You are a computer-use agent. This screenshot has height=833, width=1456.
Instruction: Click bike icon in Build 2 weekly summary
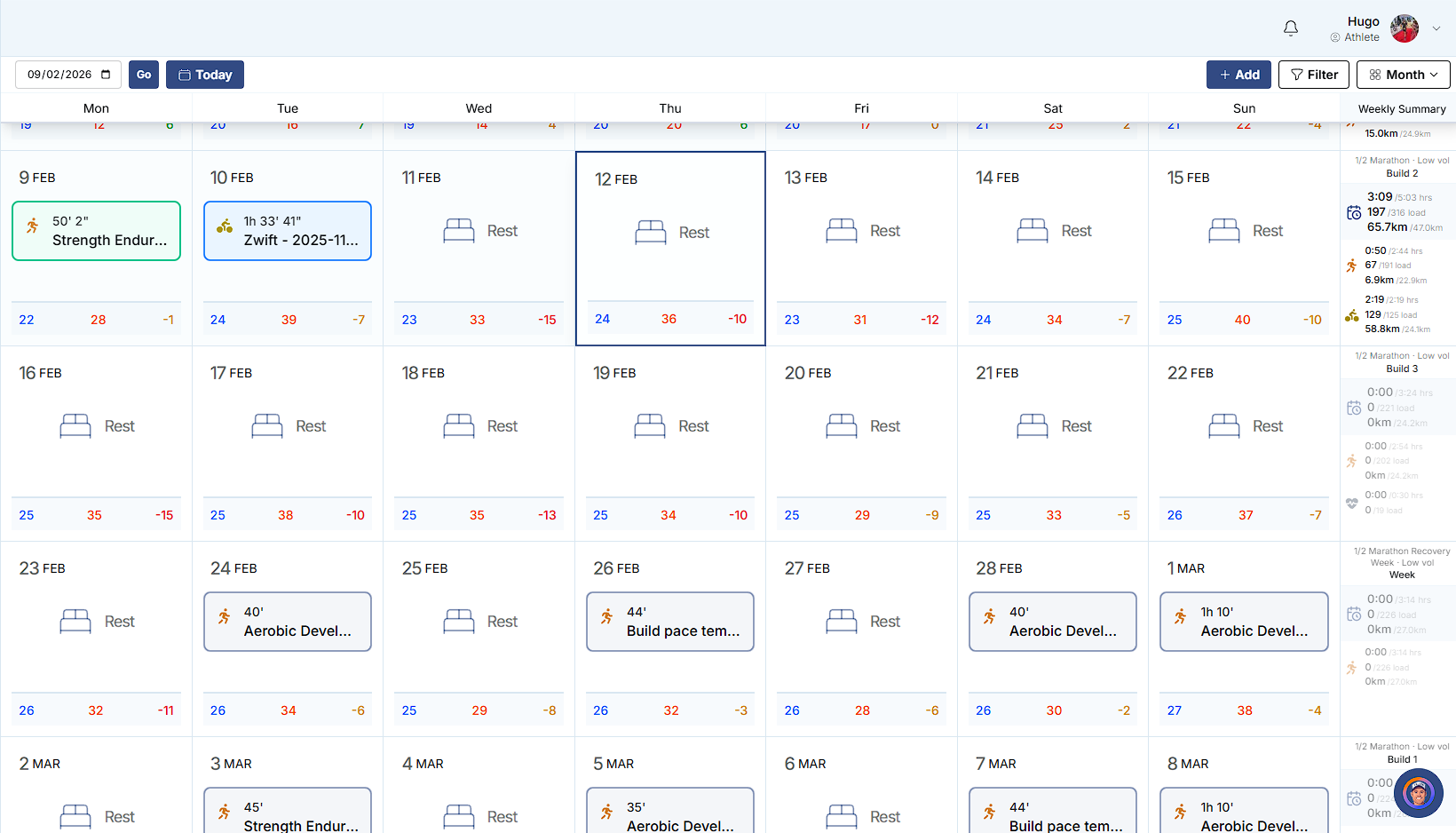pyautogui.click(x=1351, y=315)
